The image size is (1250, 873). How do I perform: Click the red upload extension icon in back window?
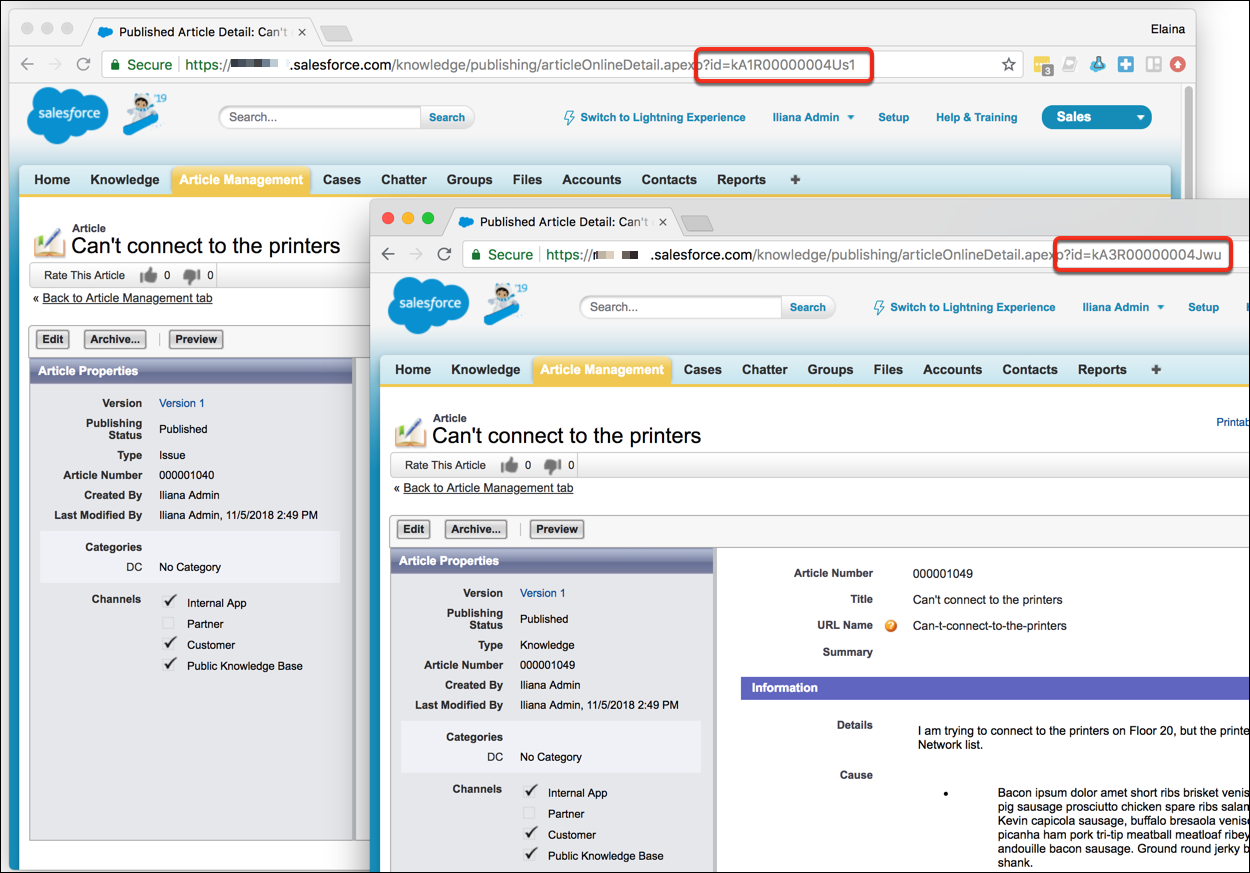pyautogui.click(x=1177, y=64)
